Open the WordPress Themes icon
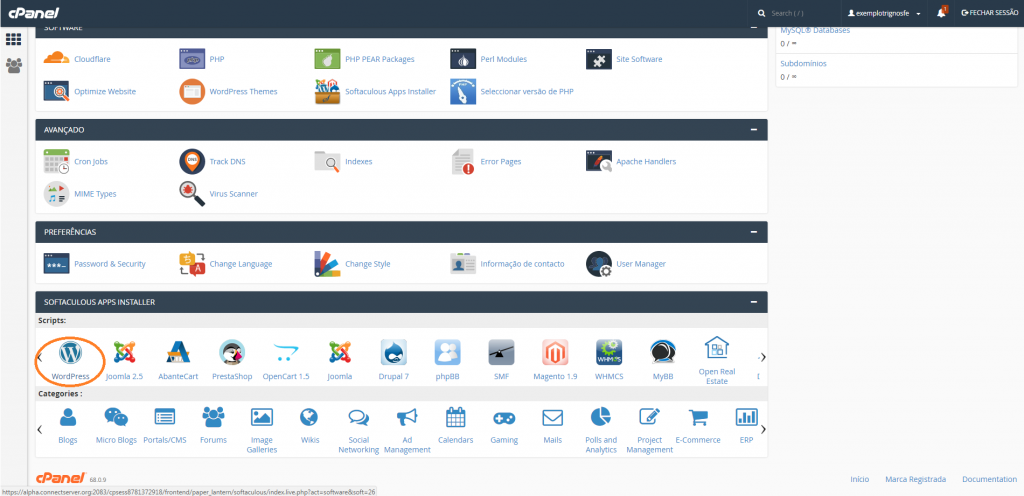This screenshot has height=496, width=1024. coord(192,91)
